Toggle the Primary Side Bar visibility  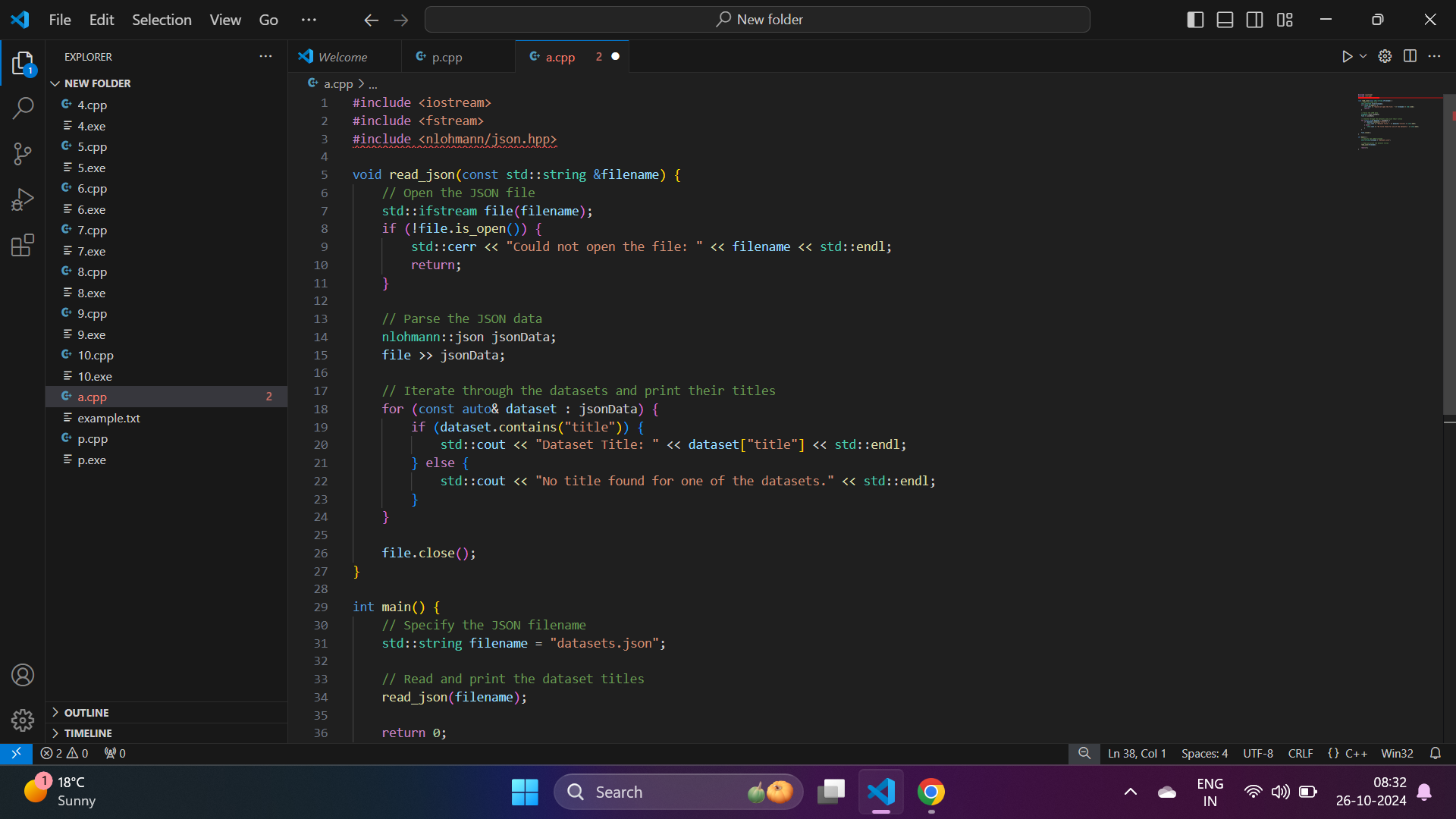(1195, 20)
